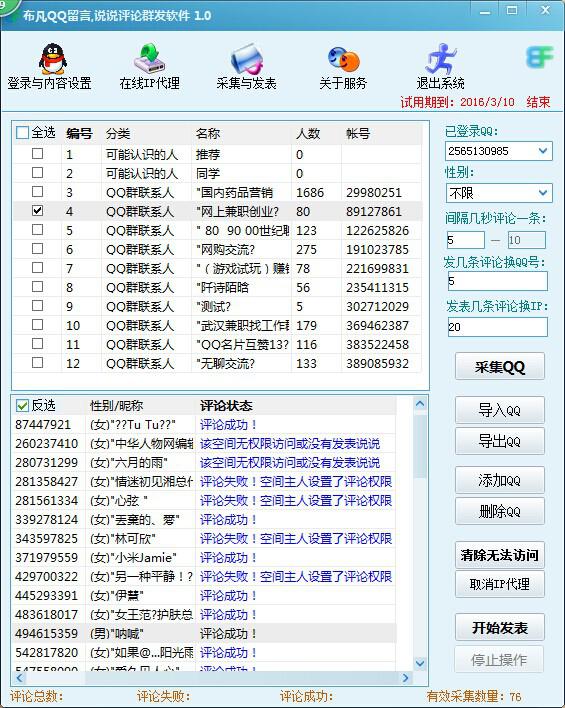Open the 在线IP代理 toolbar icon

pos(149,59)
